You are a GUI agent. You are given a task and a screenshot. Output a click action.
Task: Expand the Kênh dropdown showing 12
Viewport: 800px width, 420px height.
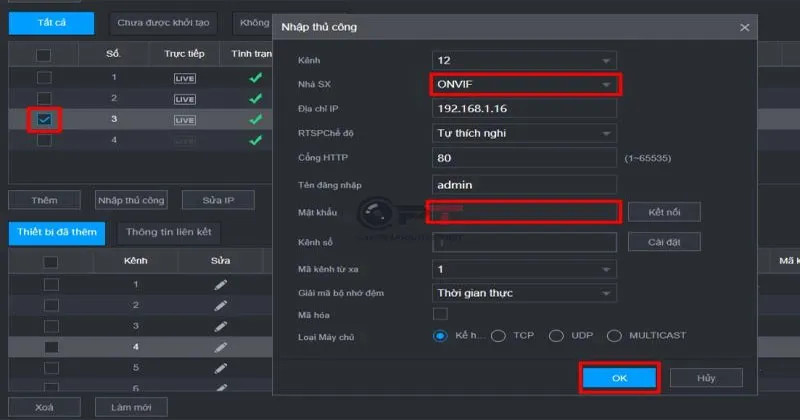[524, 60]
